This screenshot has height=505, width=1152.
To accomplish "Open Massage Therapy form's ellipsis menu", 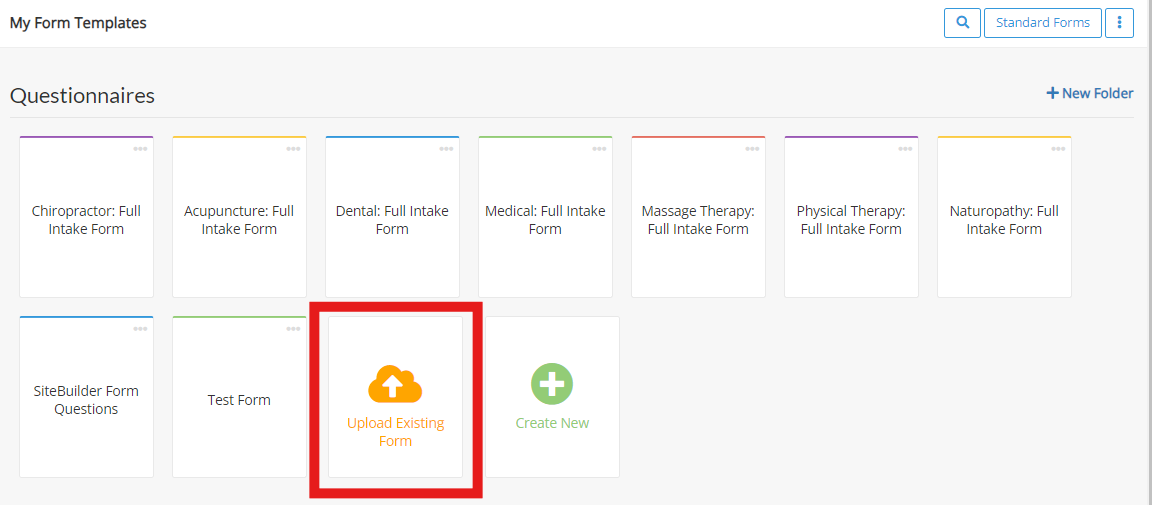I will [x=752, y=149].
